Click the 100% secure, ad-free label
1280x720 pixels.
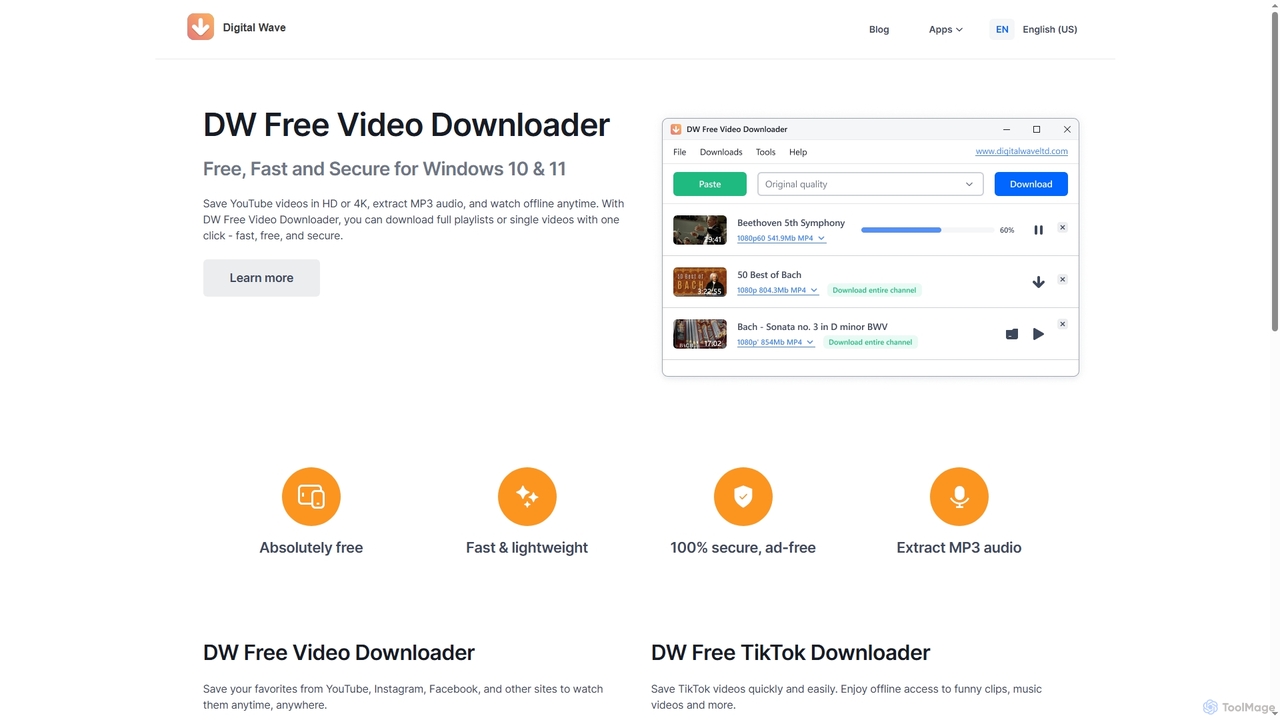coord(743,548)
